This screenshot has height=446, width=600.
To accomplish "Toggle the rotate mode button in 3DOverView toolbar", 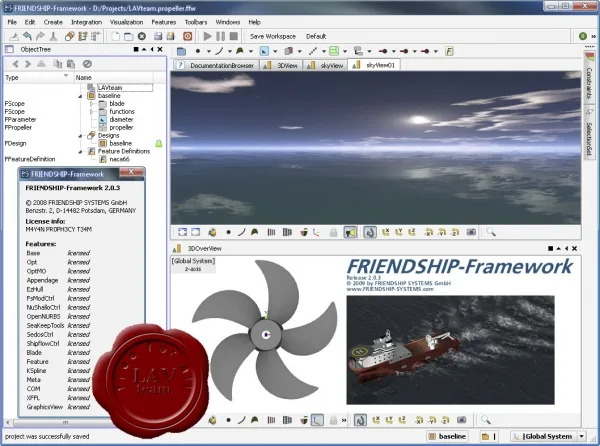I will (x=360, y=420).
